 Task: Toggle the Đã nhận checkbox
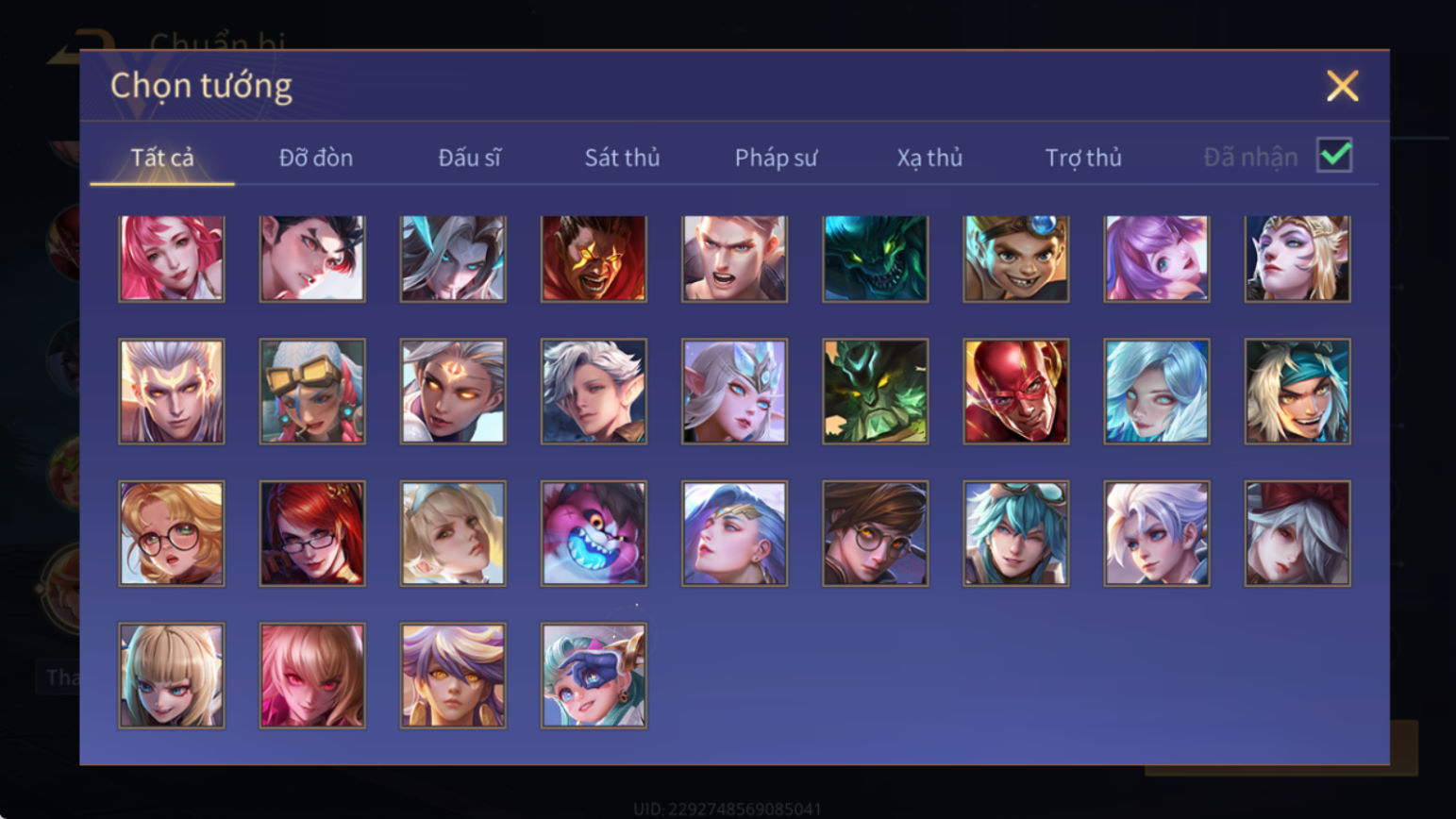[x=1334, y=156]
